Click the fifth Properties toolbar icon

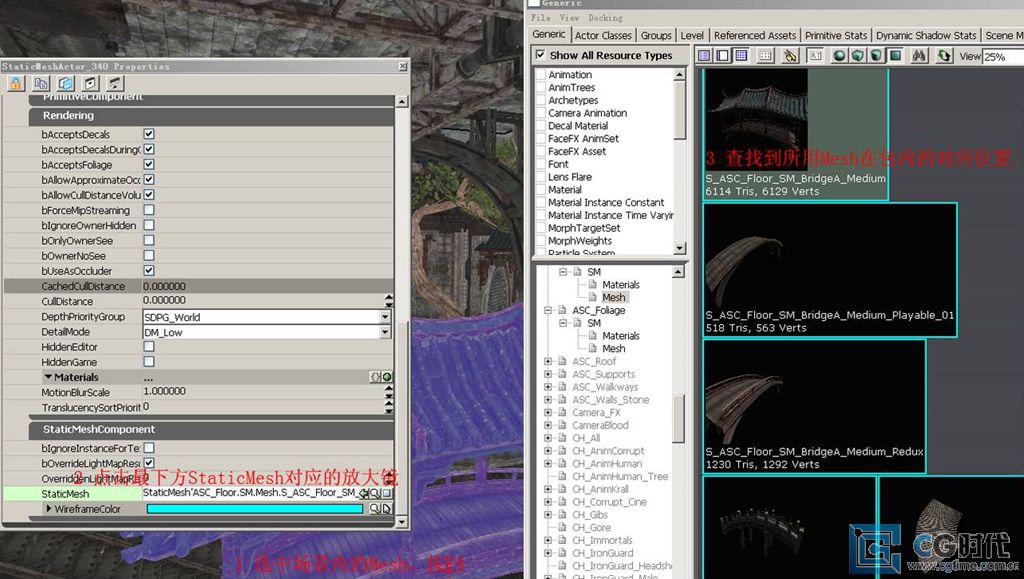(115, 84)
